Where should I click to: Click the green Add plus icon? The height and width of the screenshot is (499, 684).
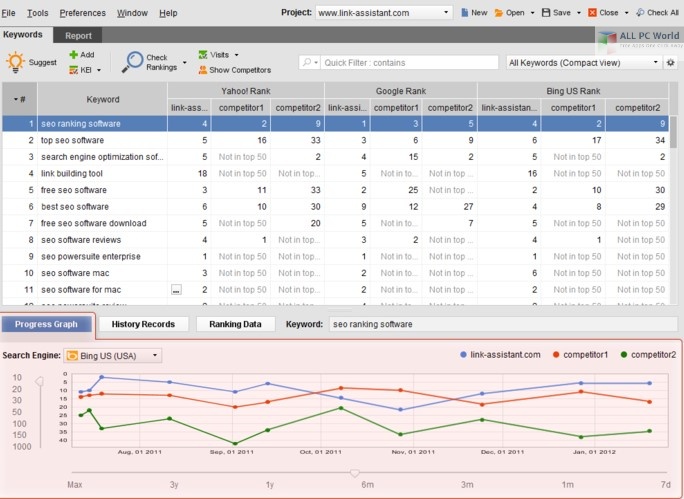click(x=73, y=55)
